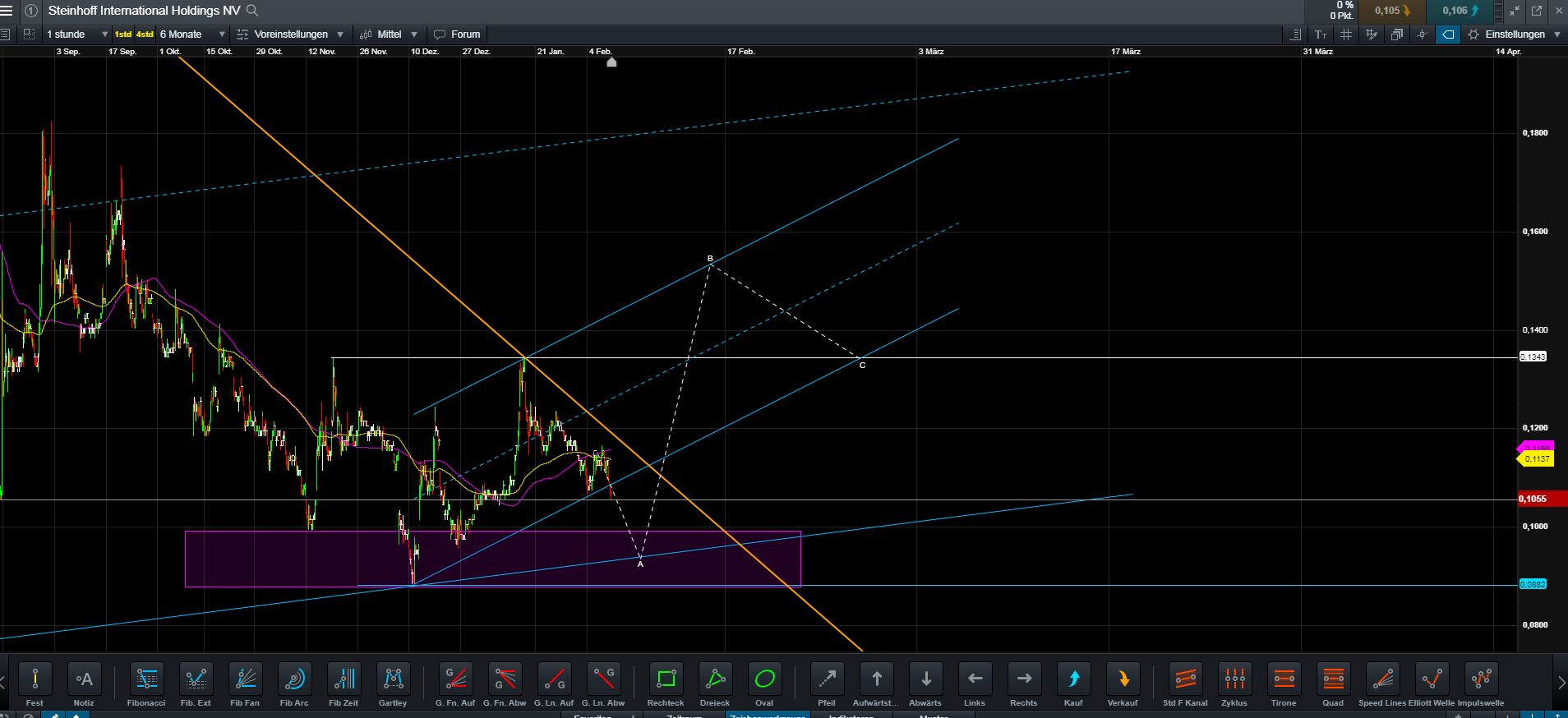
Task: Place a Kauf marker
Action: [x=1073, y=679]
